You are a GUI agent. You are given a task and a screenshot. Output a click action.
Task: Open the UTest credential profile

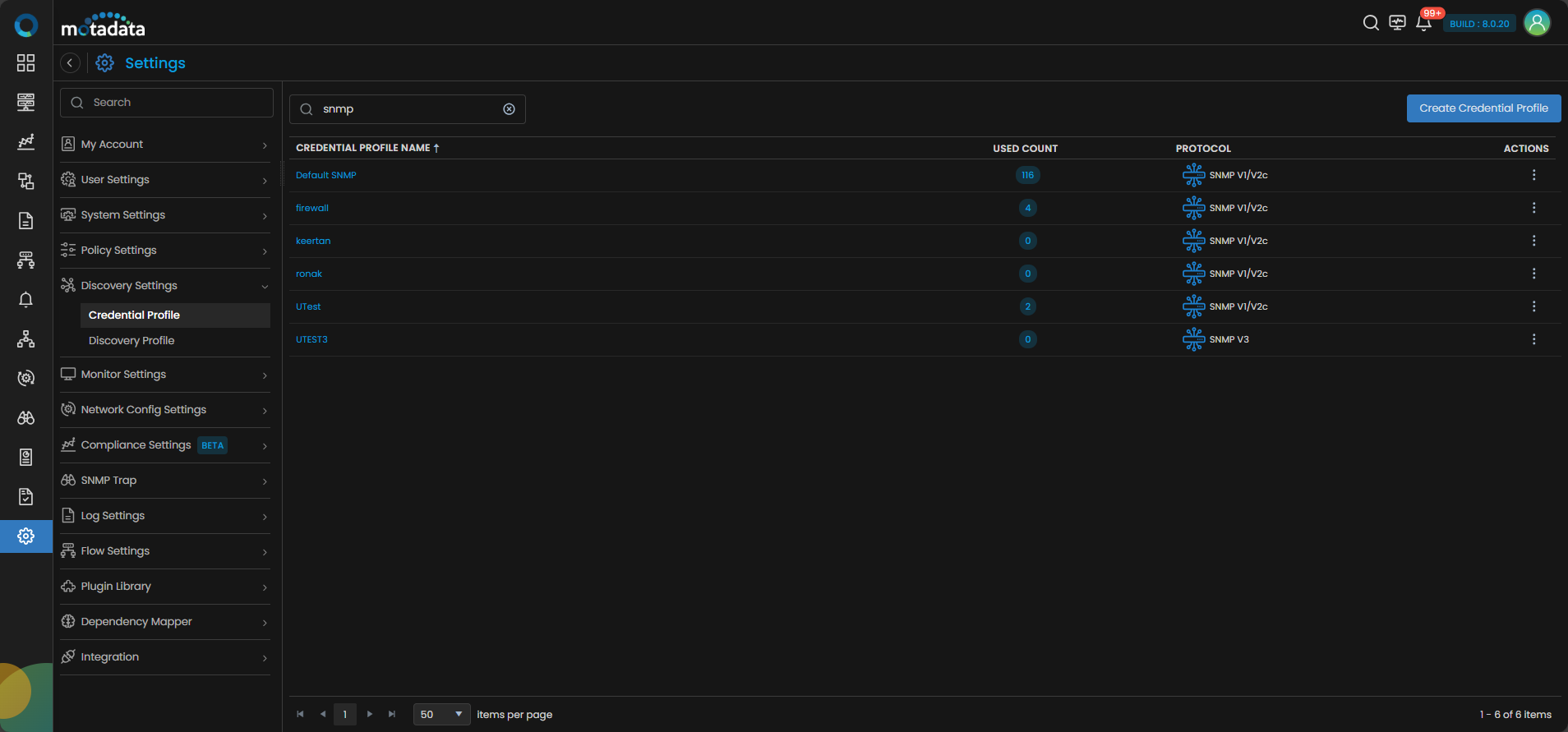(308, 306)
